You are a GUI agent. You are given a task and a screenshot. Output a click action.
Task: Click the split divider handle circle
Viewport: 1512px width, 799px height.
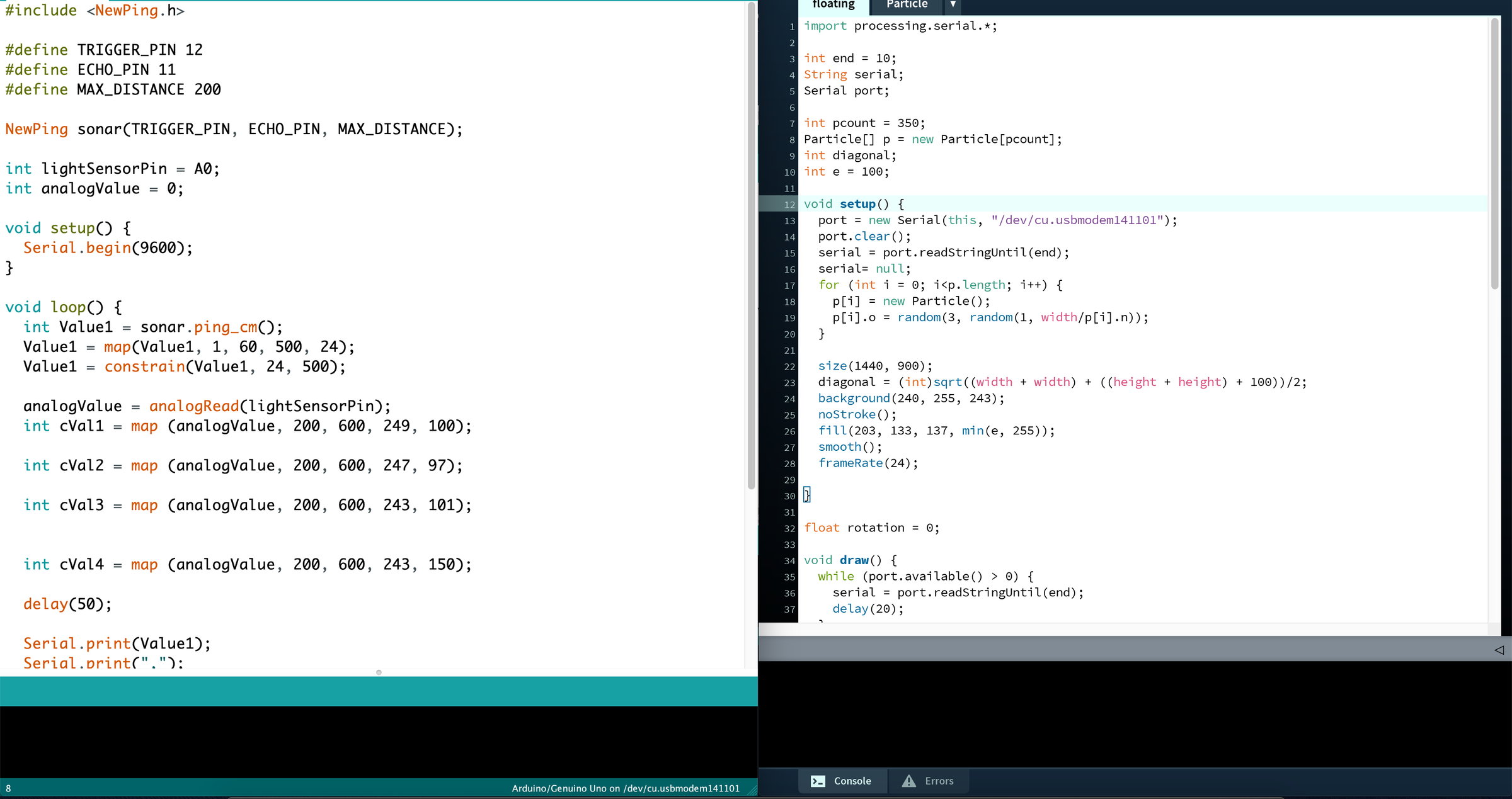[379, 672]
